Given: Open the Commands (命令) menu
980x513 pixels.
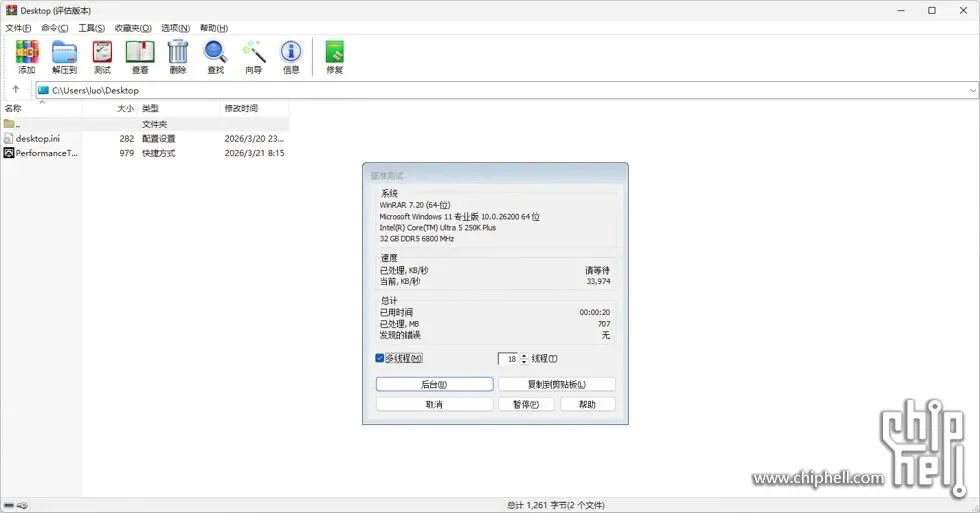Looking at the screenshot, I should (x=54, y=28).
